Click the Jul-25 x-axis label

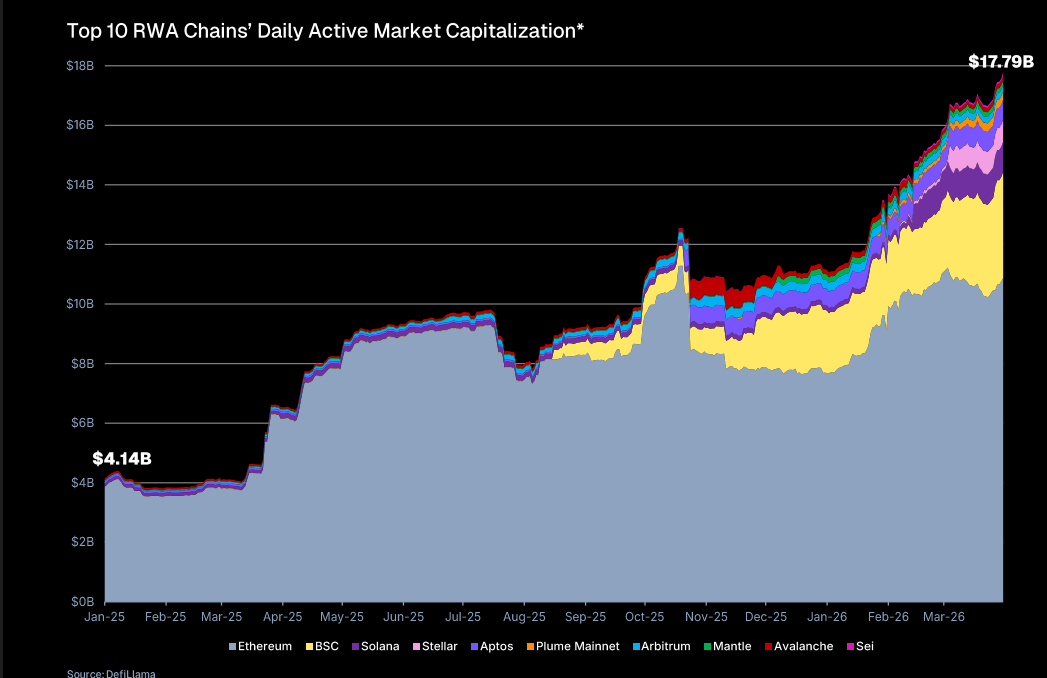[463, 617]
